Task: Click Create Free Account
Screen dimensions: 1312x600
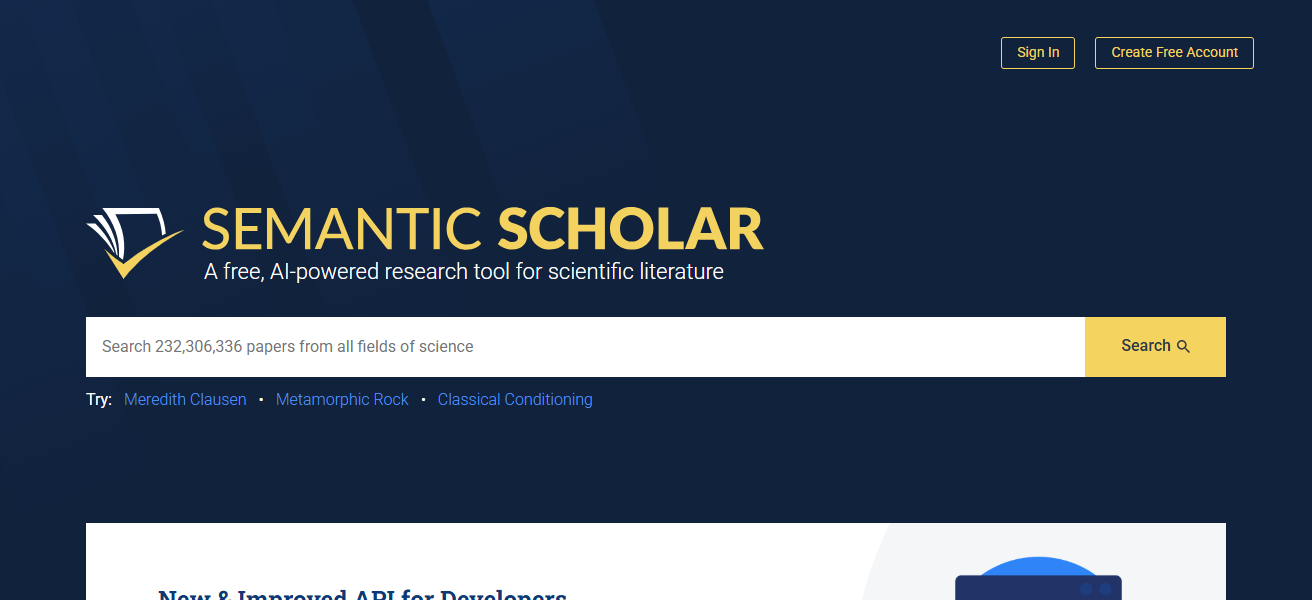Action: [x=1173, y=52]
